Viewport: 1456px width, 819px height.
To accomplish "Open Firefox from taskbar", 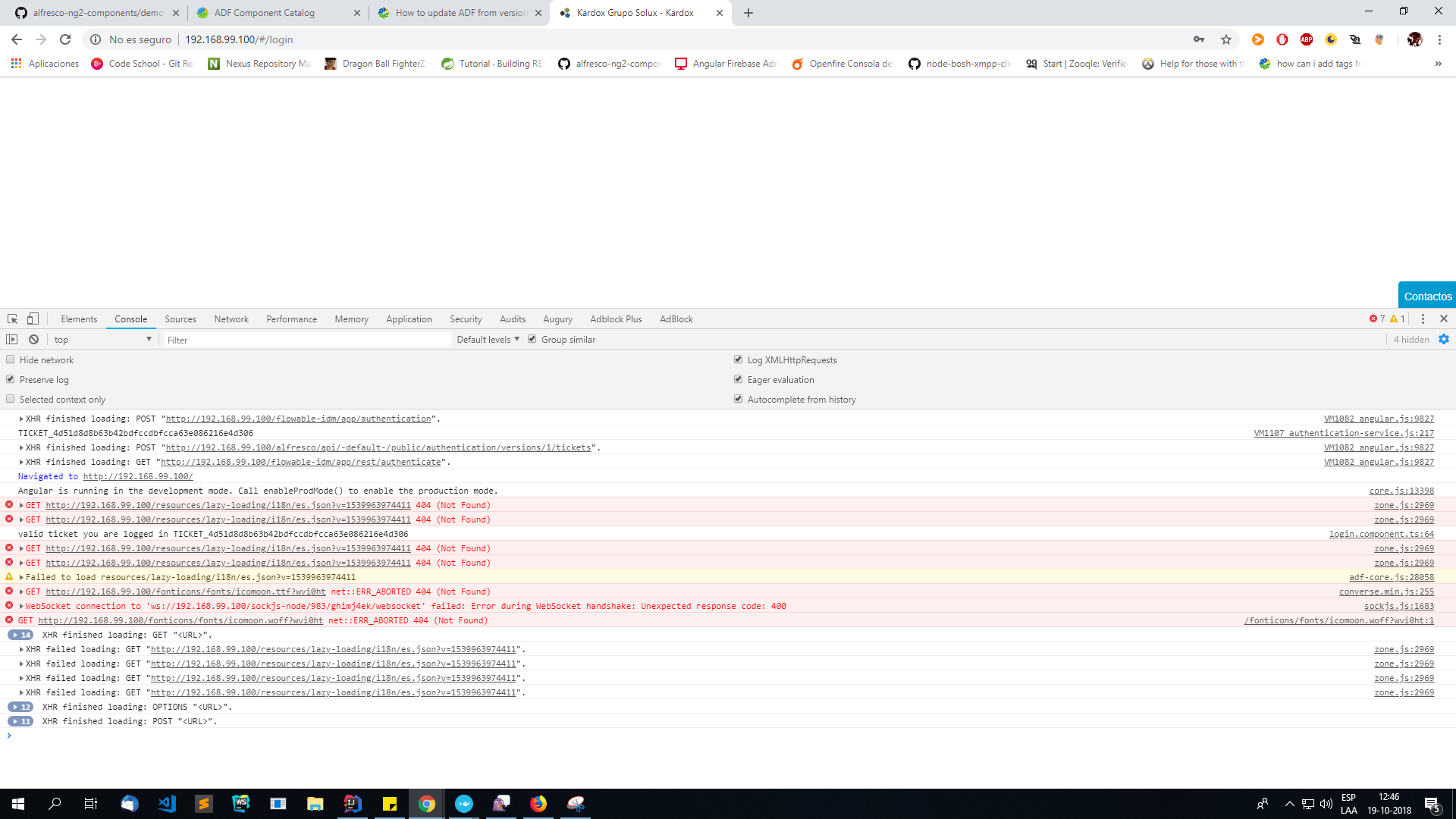I will (538, 804).
